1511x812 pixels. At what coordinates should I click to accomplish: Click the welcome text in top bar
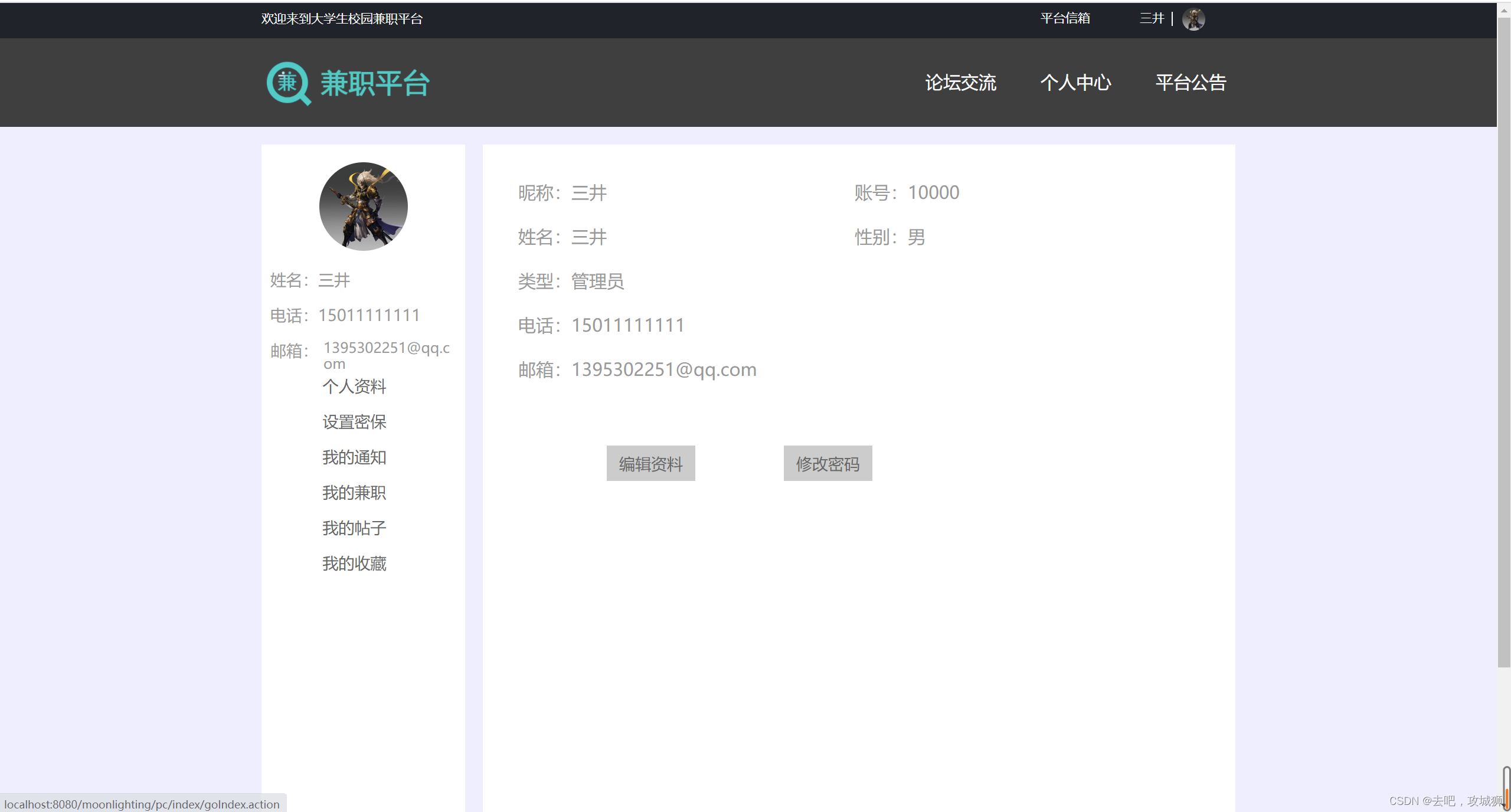pos(342,19)
